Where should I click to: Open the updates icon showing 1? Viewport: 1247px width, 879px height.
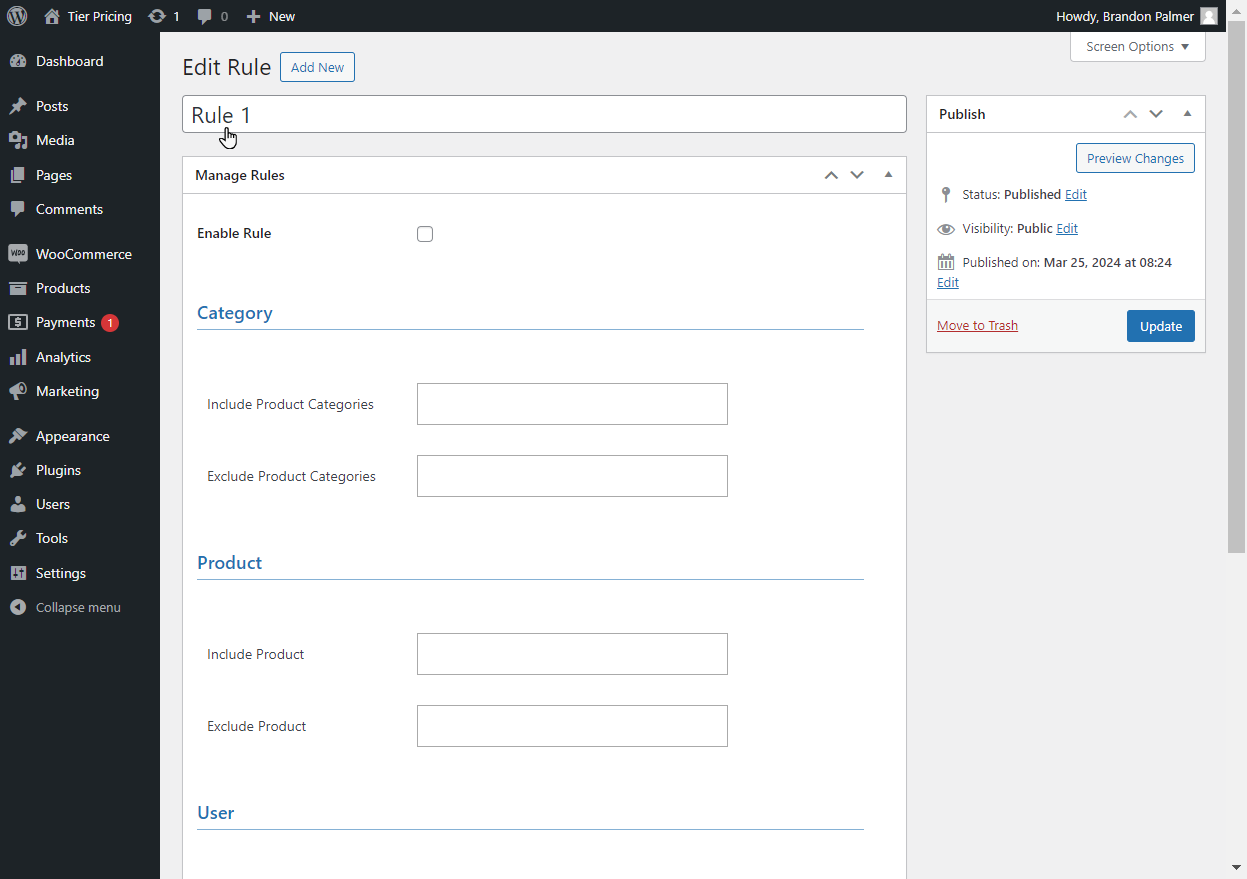click(157, 16)
